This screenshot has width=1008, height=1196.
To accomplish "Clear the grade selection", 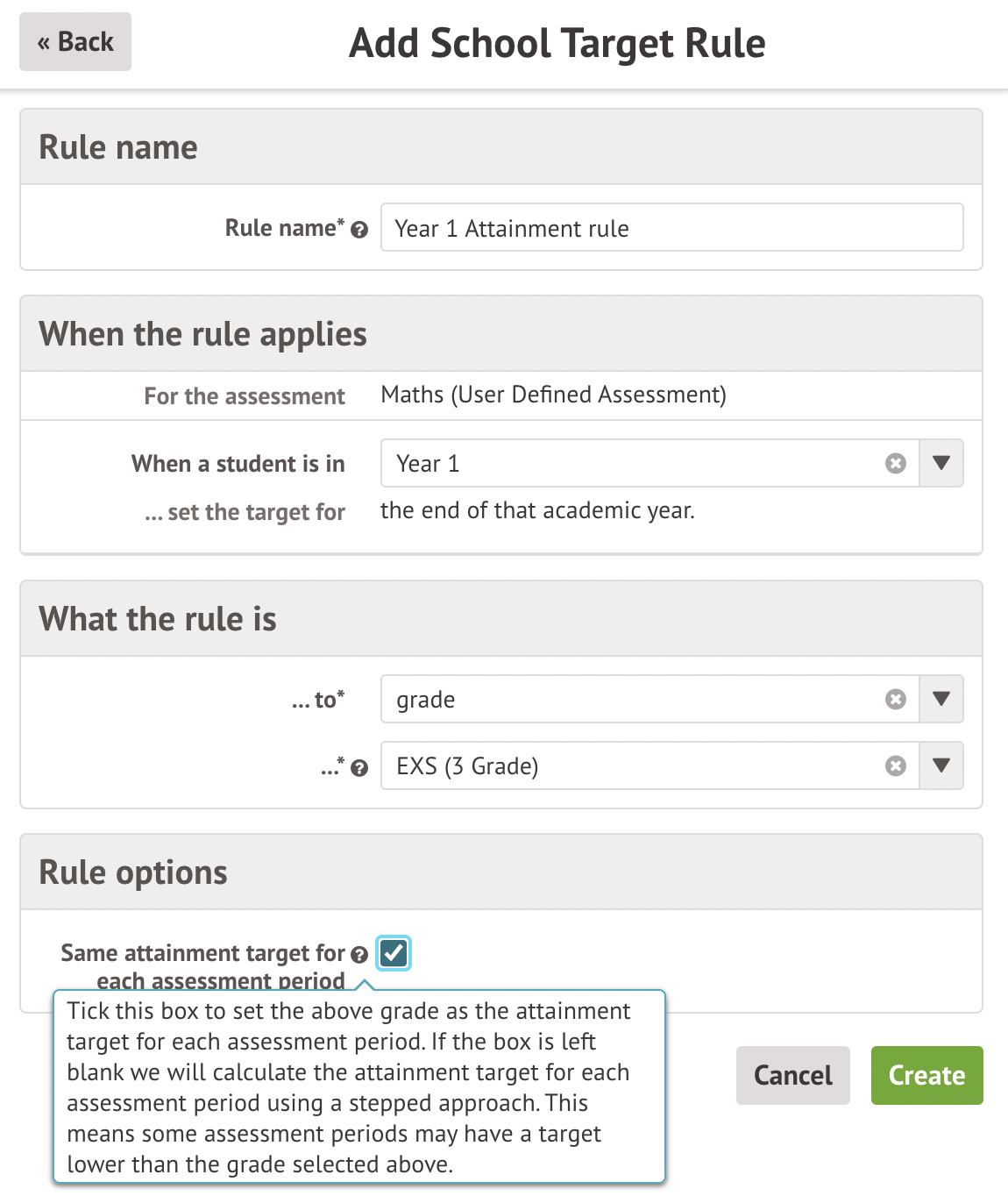I will (895, 699).
